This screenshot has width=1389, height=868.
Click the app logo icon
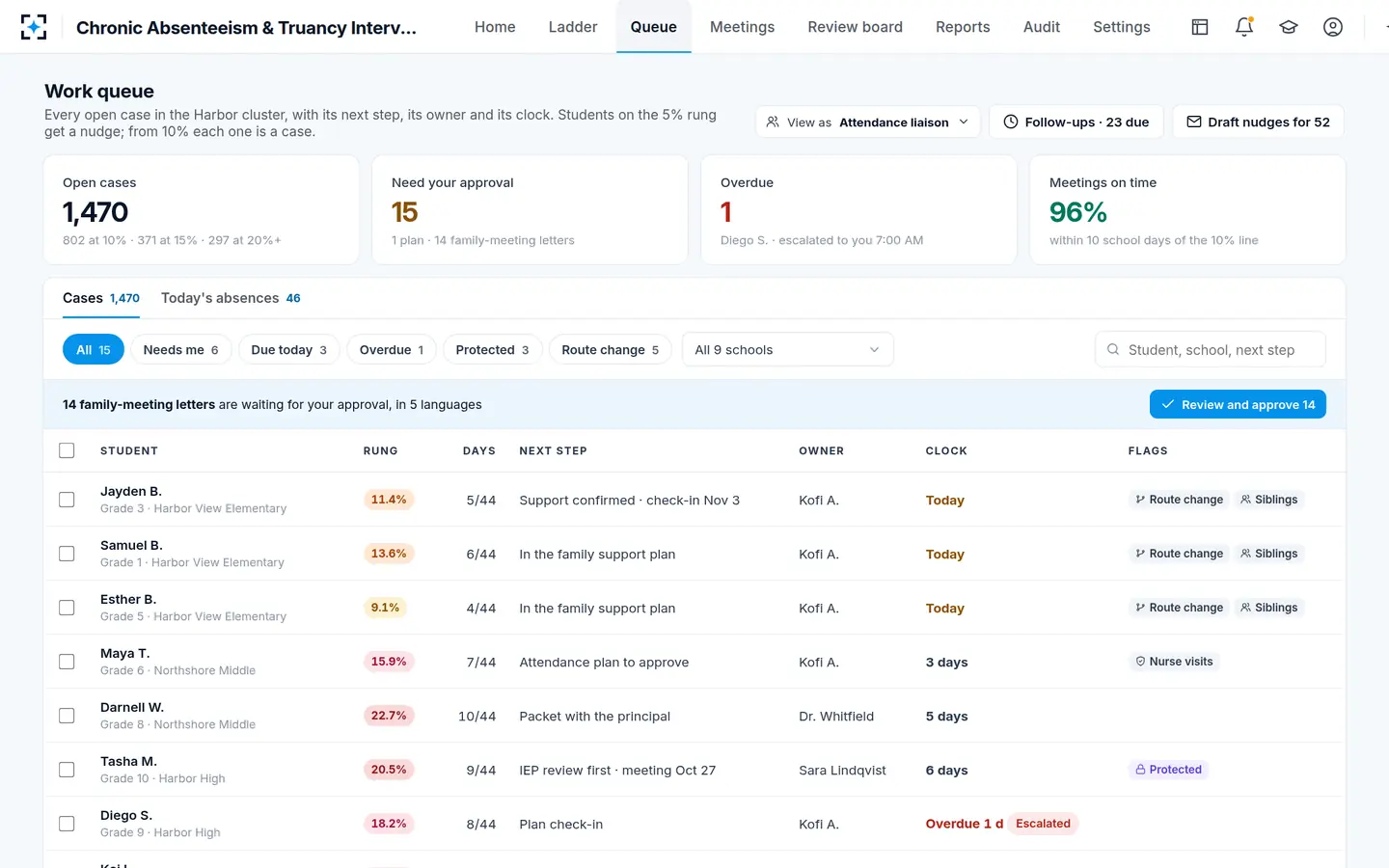(34, 27)
